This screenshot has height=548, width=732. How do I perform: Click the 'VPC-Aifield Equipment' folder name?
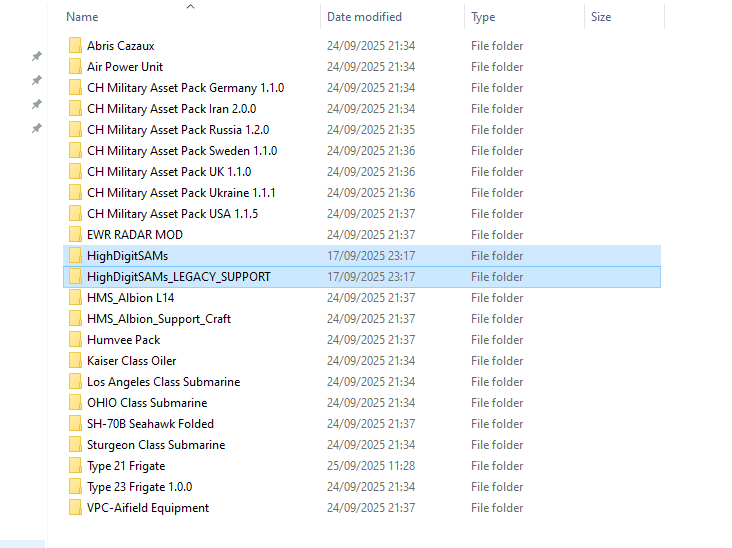[148, 508]
